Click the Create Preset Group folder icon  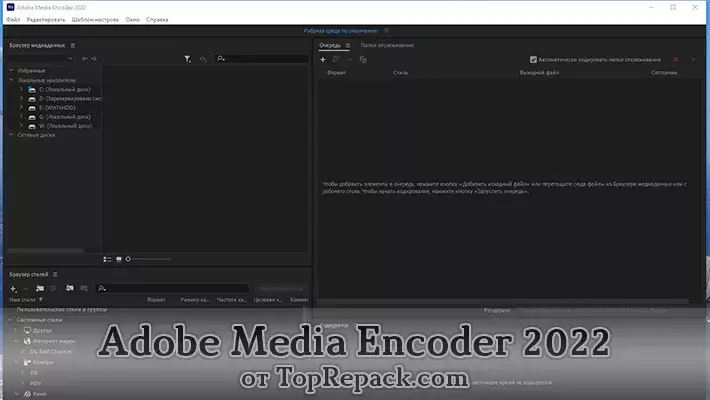[40, 289]
